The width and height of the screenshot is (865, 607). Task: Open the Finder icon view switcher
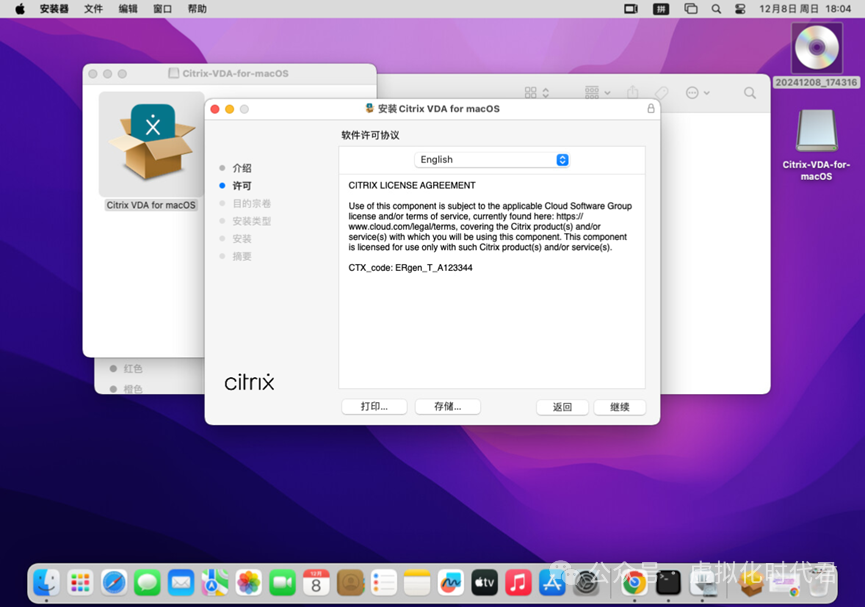(537, 93)
